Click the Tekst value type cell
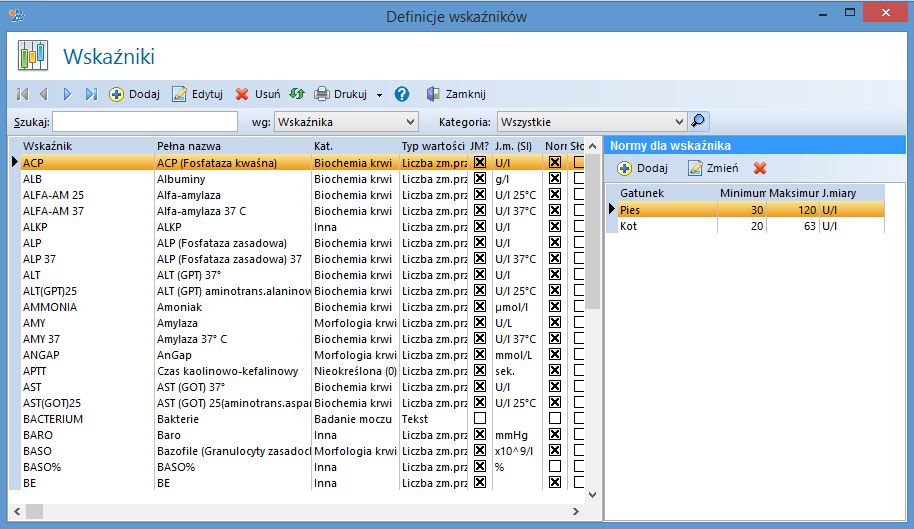Image resolution: width=914 pixels, height=529 pixels. [434, 419]
